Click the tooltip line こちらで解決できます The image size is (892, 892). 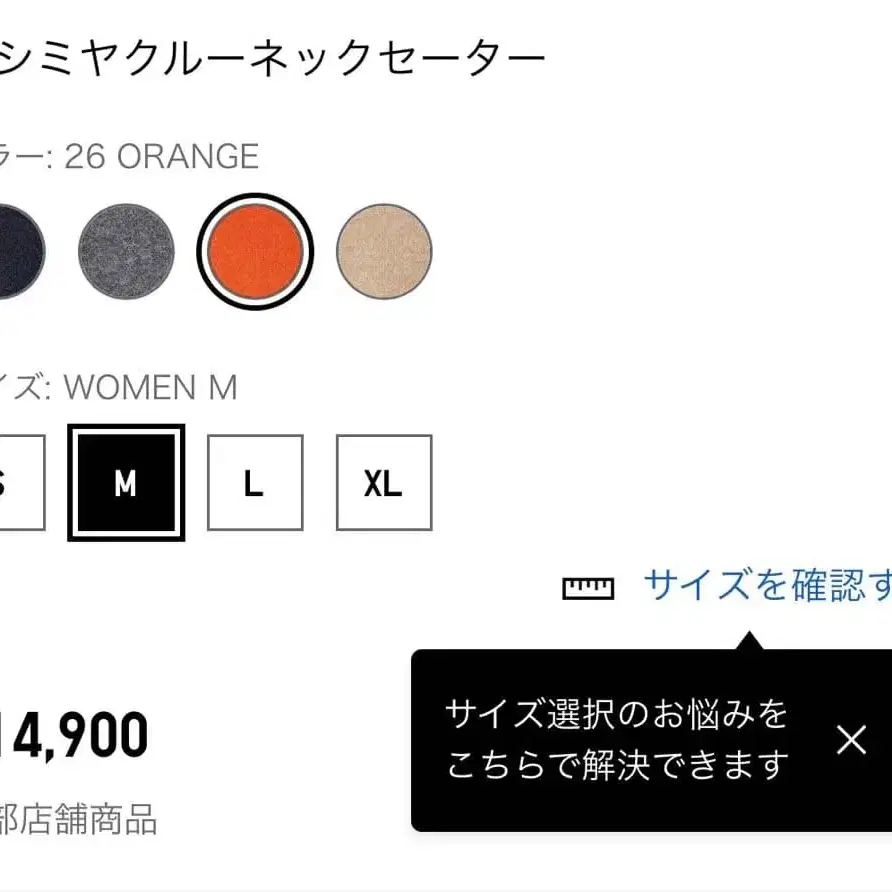617,765
